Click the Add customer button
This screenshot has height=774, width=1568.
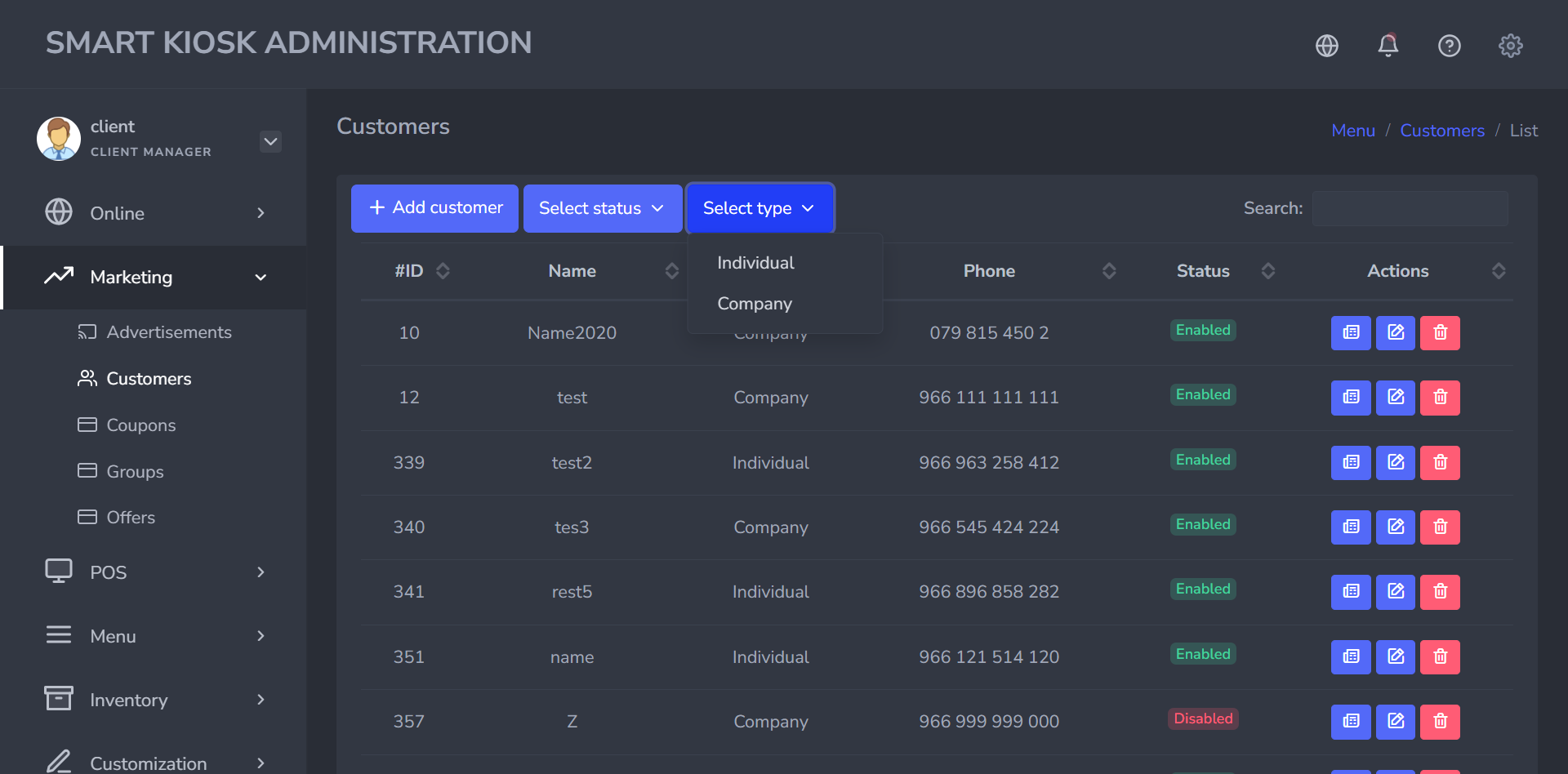434,208
